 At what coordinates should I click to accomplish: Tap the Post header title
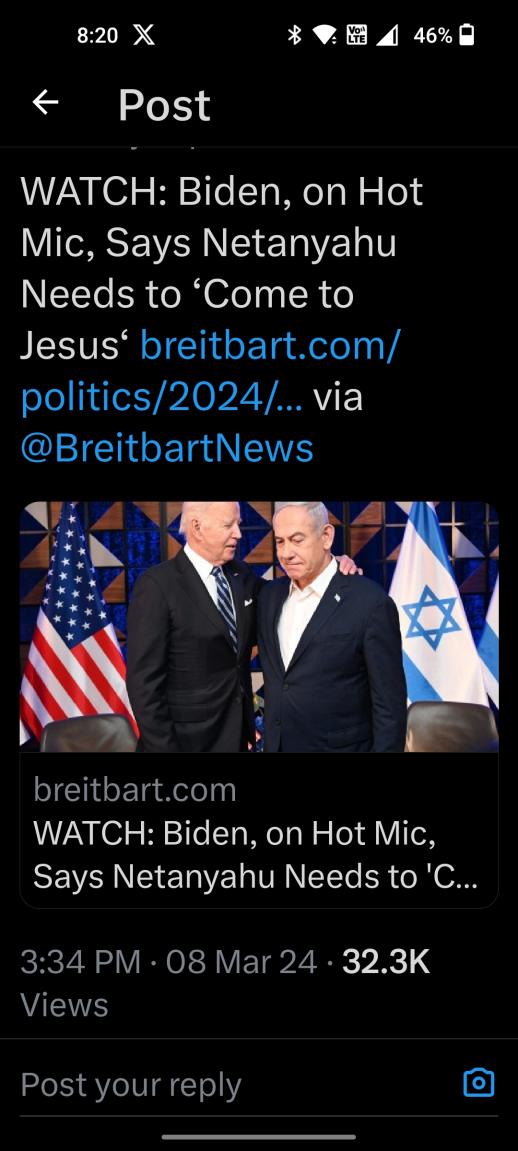[x=164, y=105]
